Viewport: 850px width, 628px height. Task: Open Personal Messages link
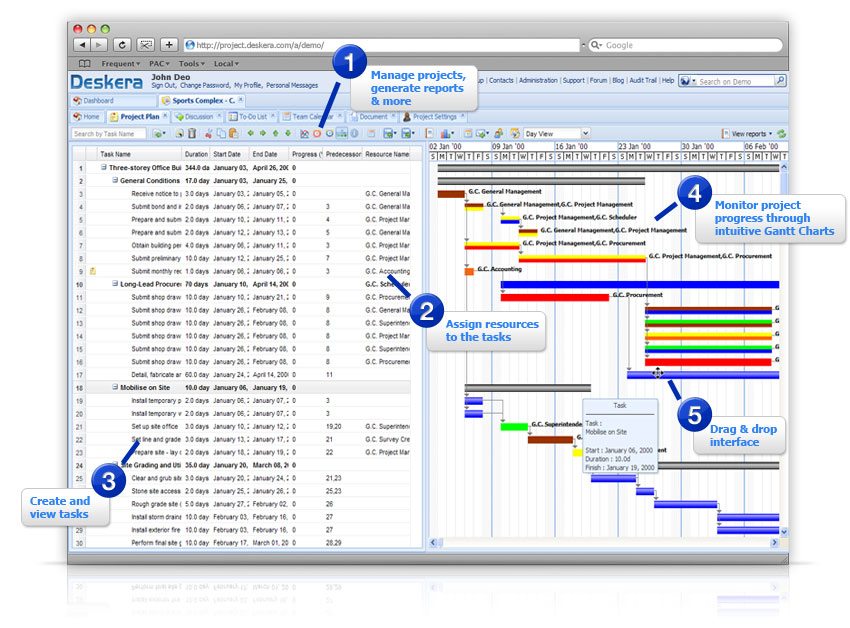tap(292, 86)
